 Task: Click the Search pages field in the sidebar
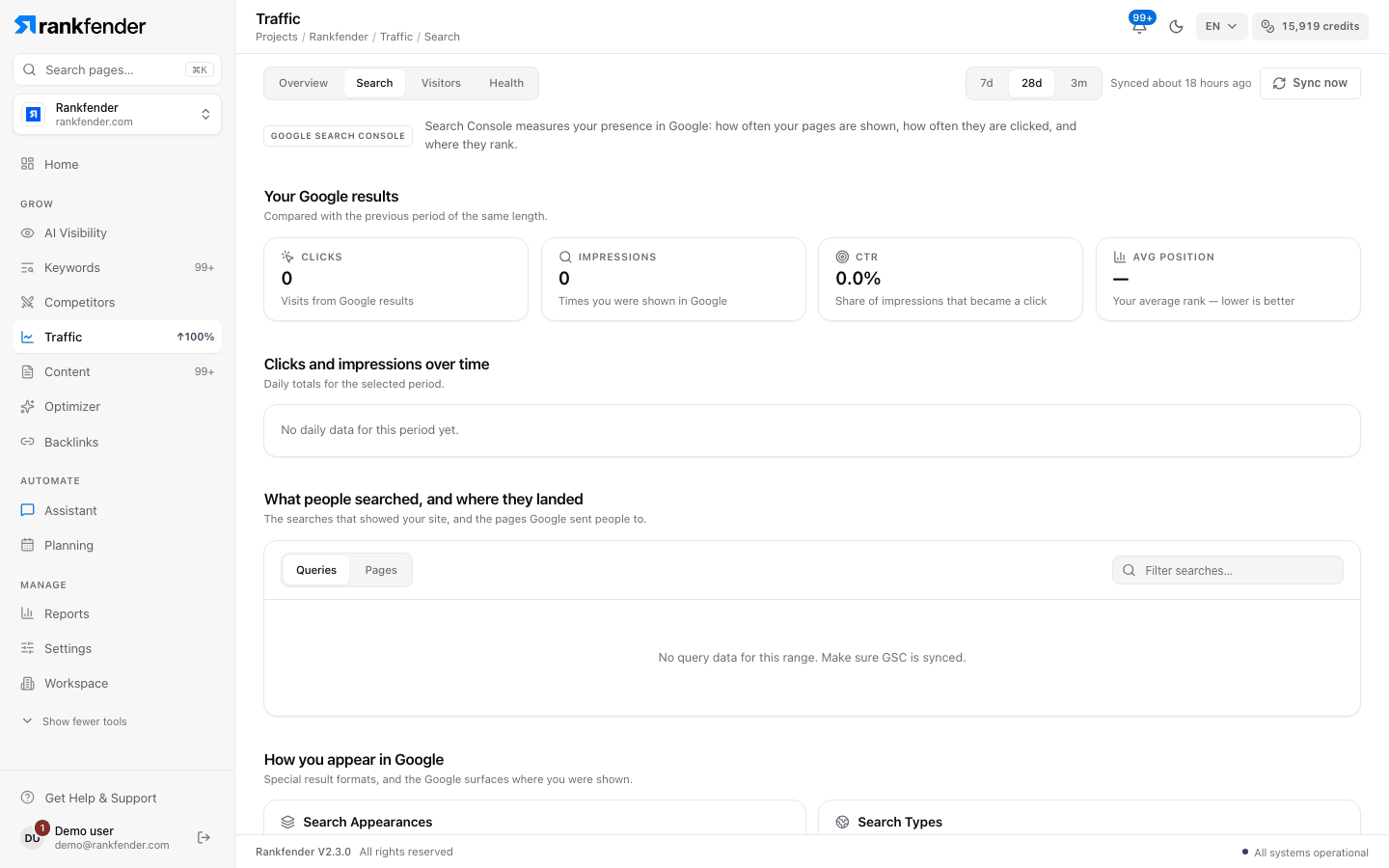tap(117, 69)
